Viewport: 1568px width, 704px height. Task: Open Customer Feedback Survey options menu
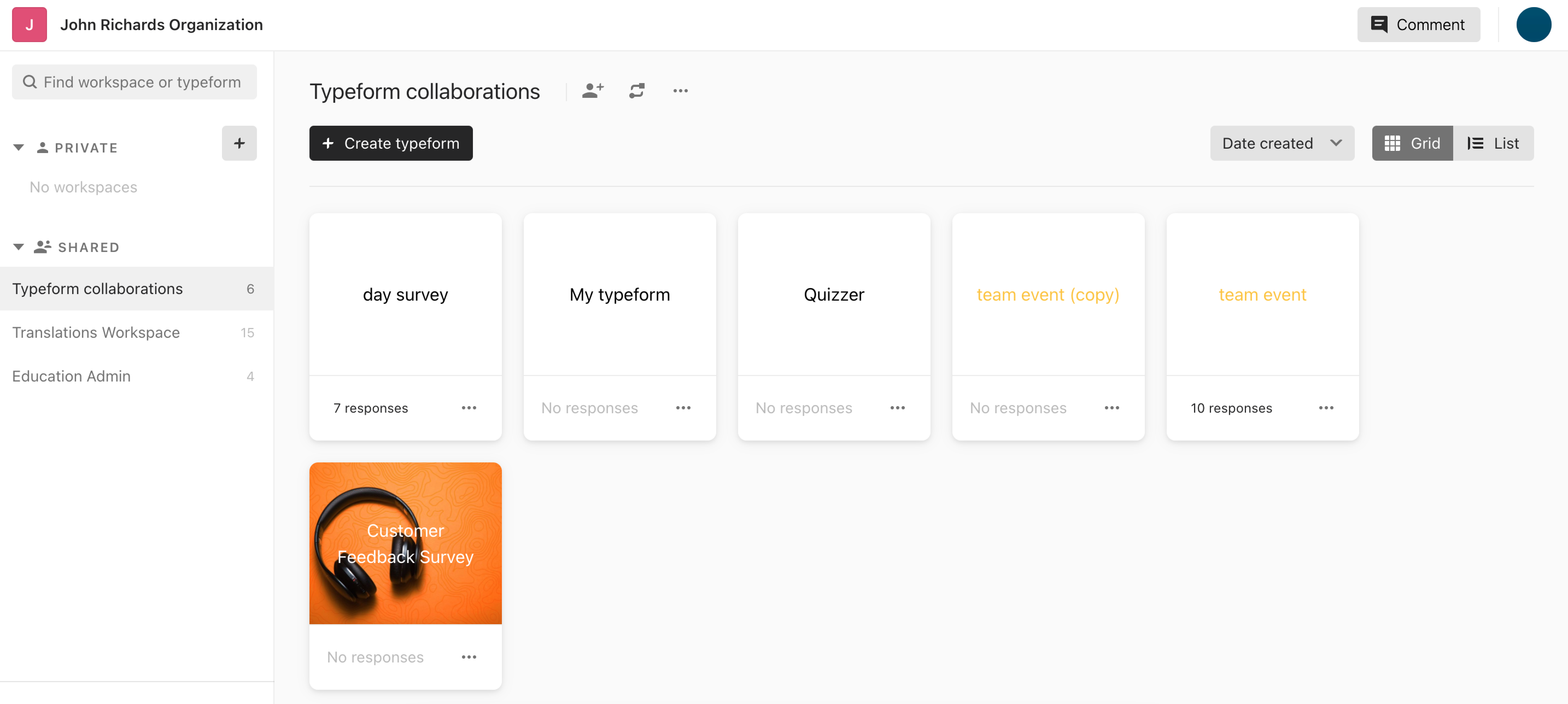469,657
